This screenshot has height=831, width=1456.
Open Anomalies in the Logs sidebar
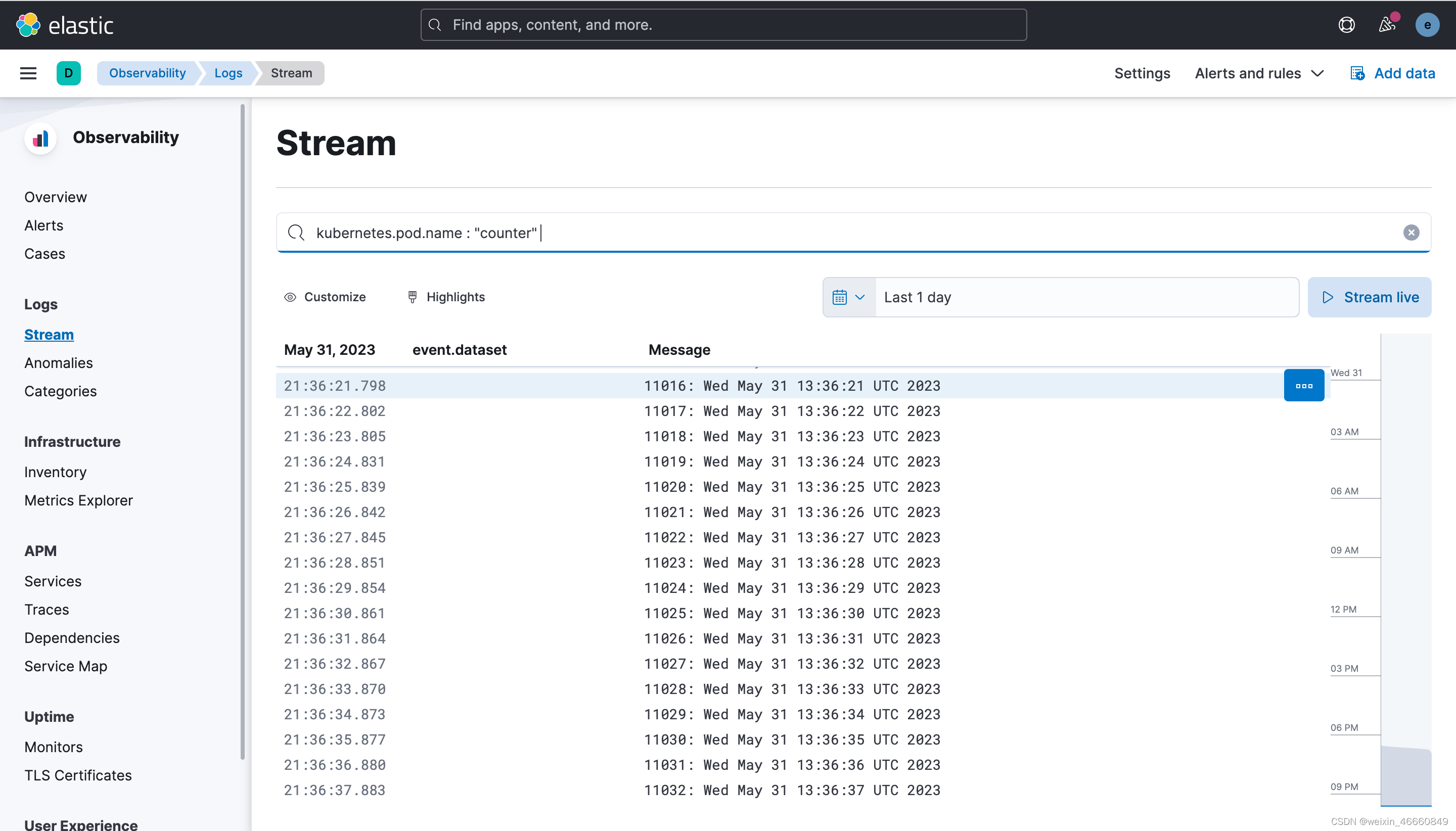(58, 362)
